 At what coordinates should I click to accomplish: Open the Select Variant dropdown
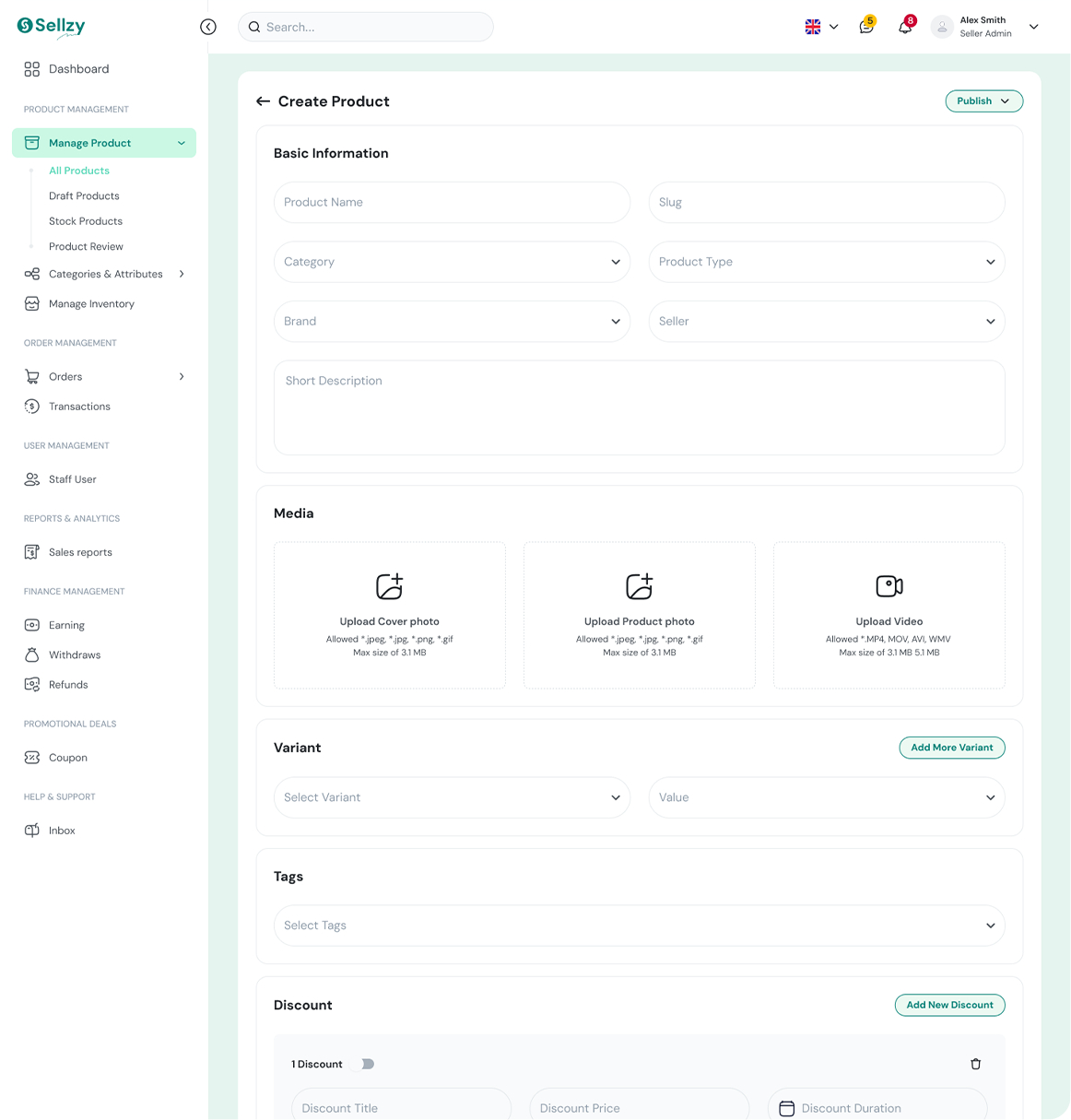click(453, 797)
